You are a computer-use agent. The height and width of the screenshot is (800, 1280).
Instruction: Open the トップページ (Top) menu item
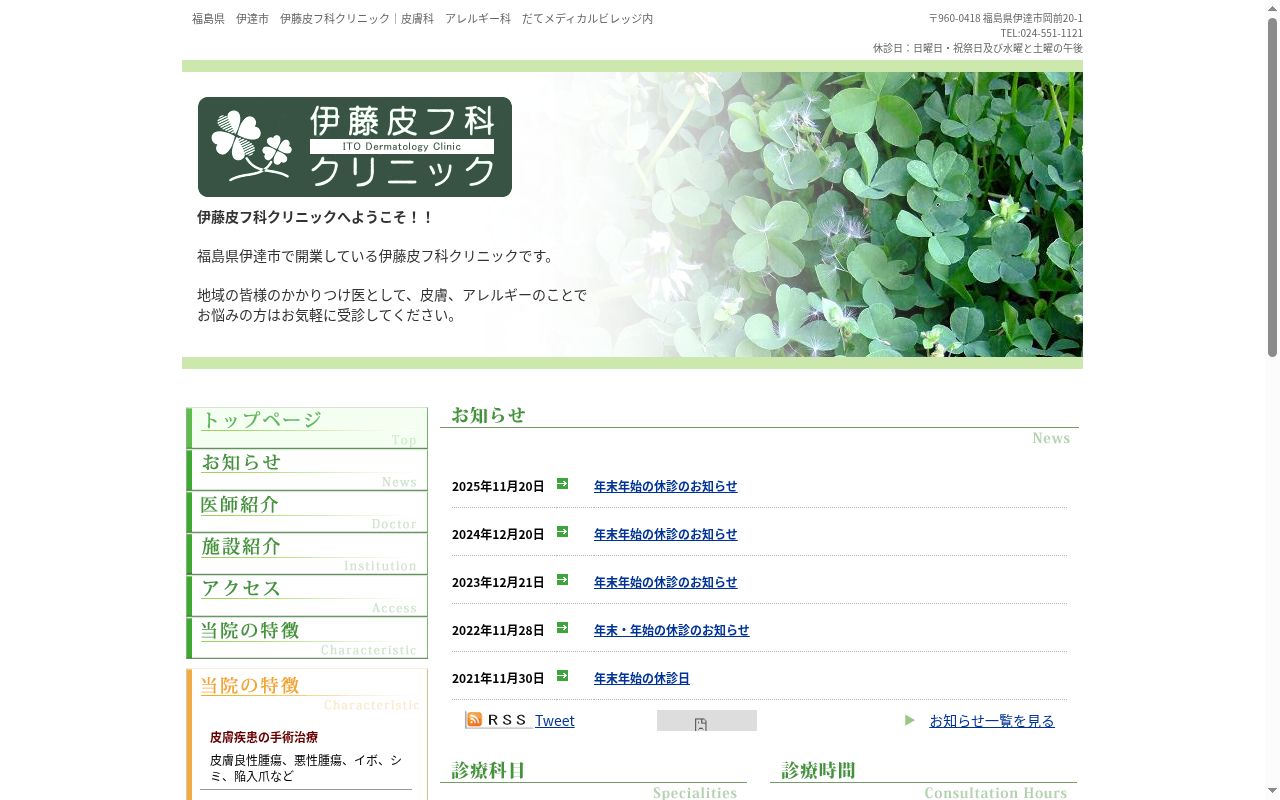click(307, 428)
